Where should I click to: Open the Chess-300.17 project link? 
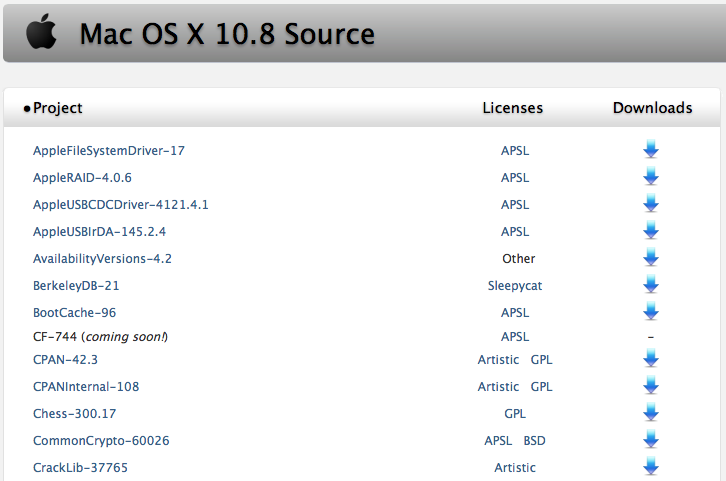pyautogui.click(x=74, y=413)
